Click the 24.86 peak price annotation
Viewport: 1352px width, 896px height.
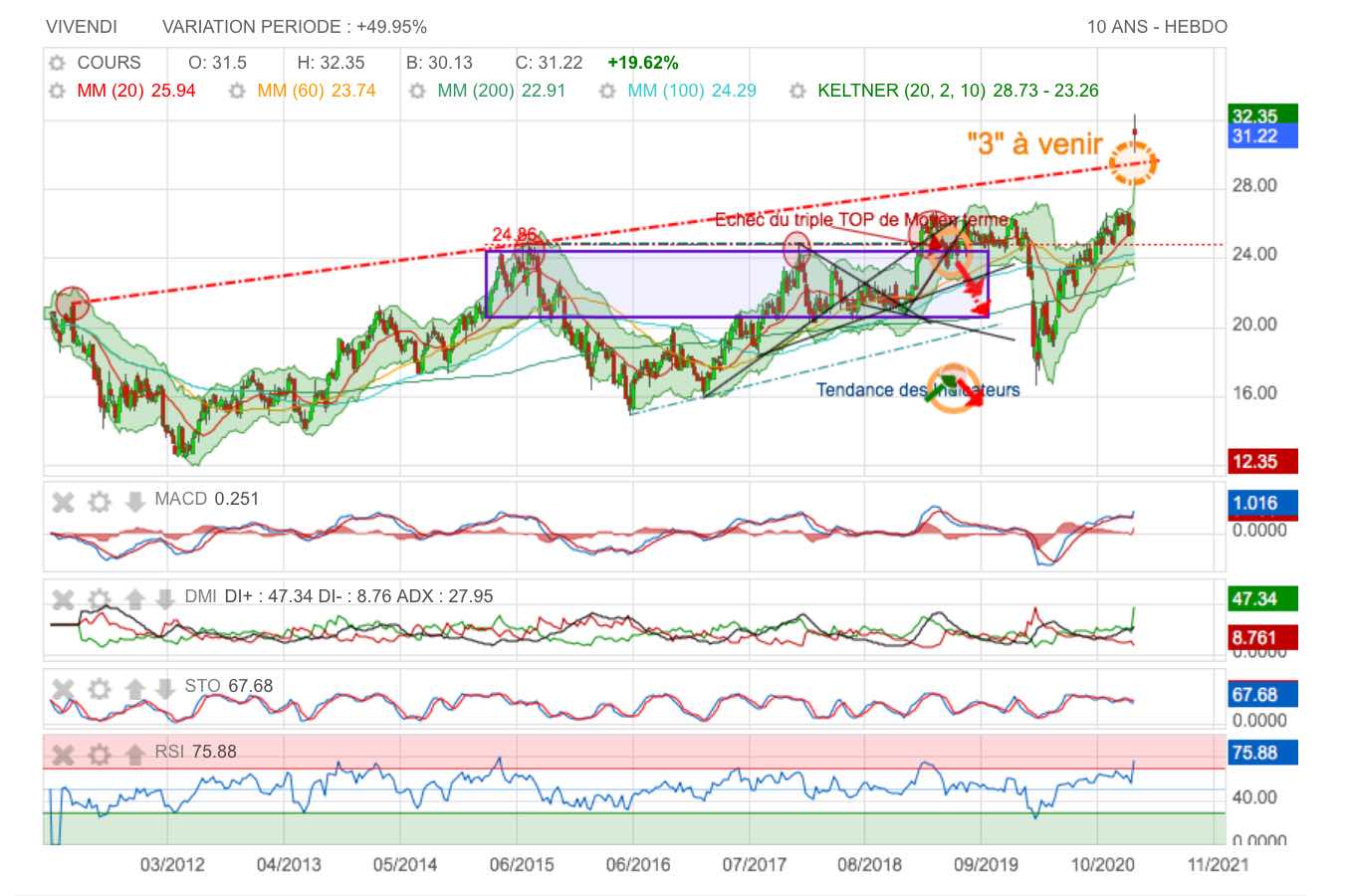pyautogui.click(x=514, y=235)
